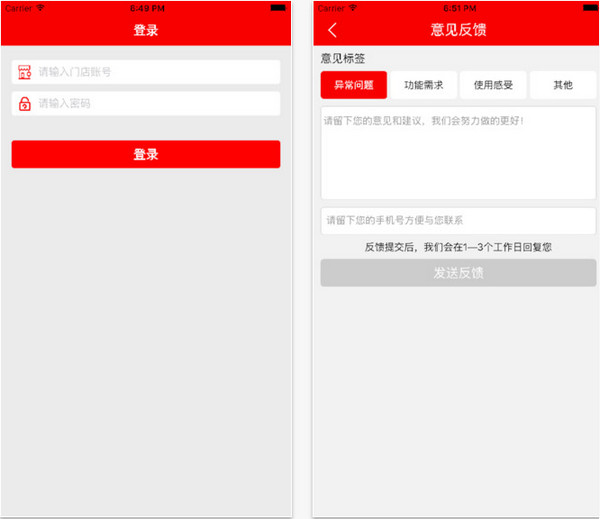This screenshot has height=519, width=600.
Task: Click the 意见标签 section label
Action: (343, 59)
